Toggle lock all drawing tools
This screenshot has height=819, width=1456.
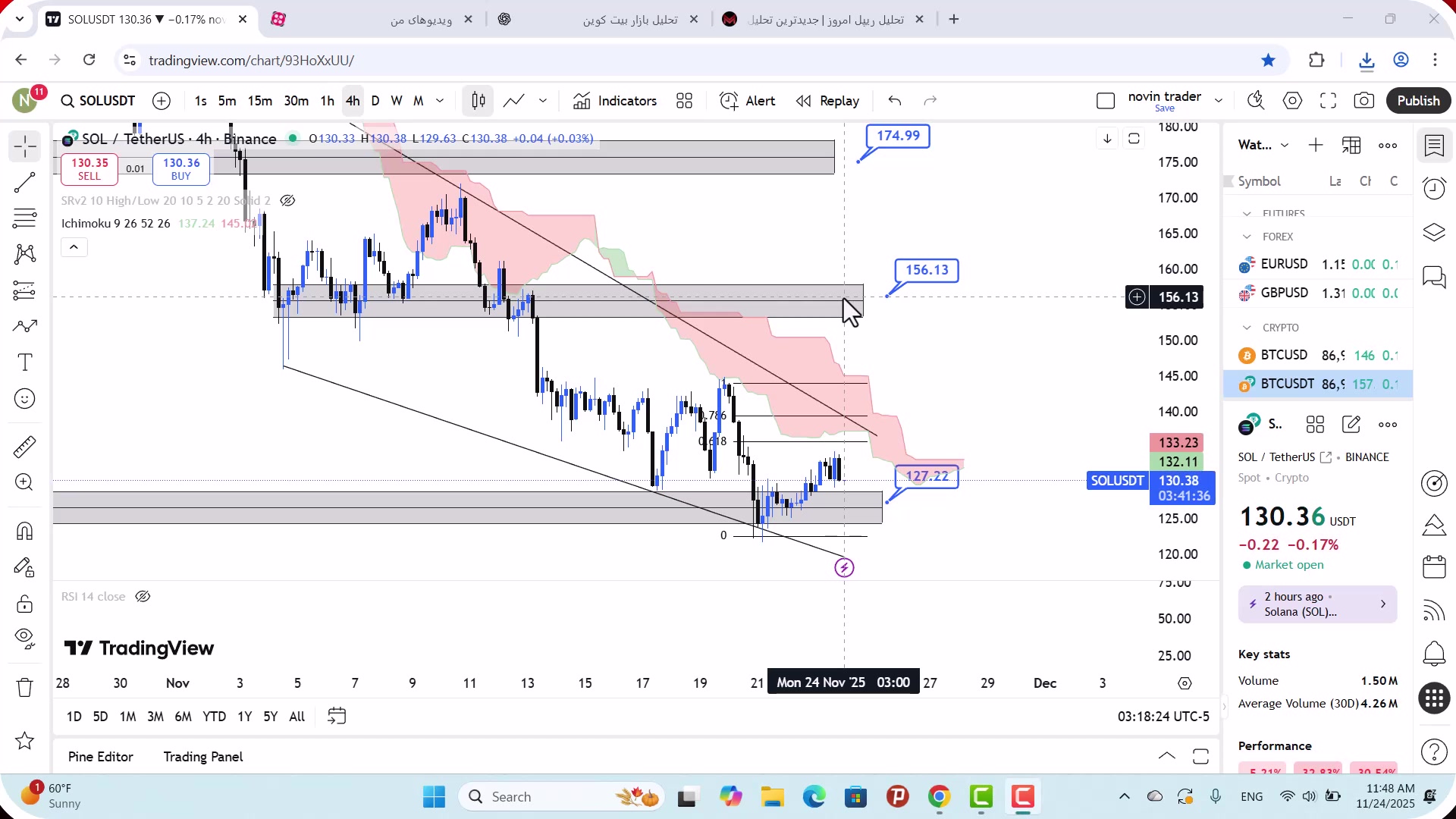[25, 604]
